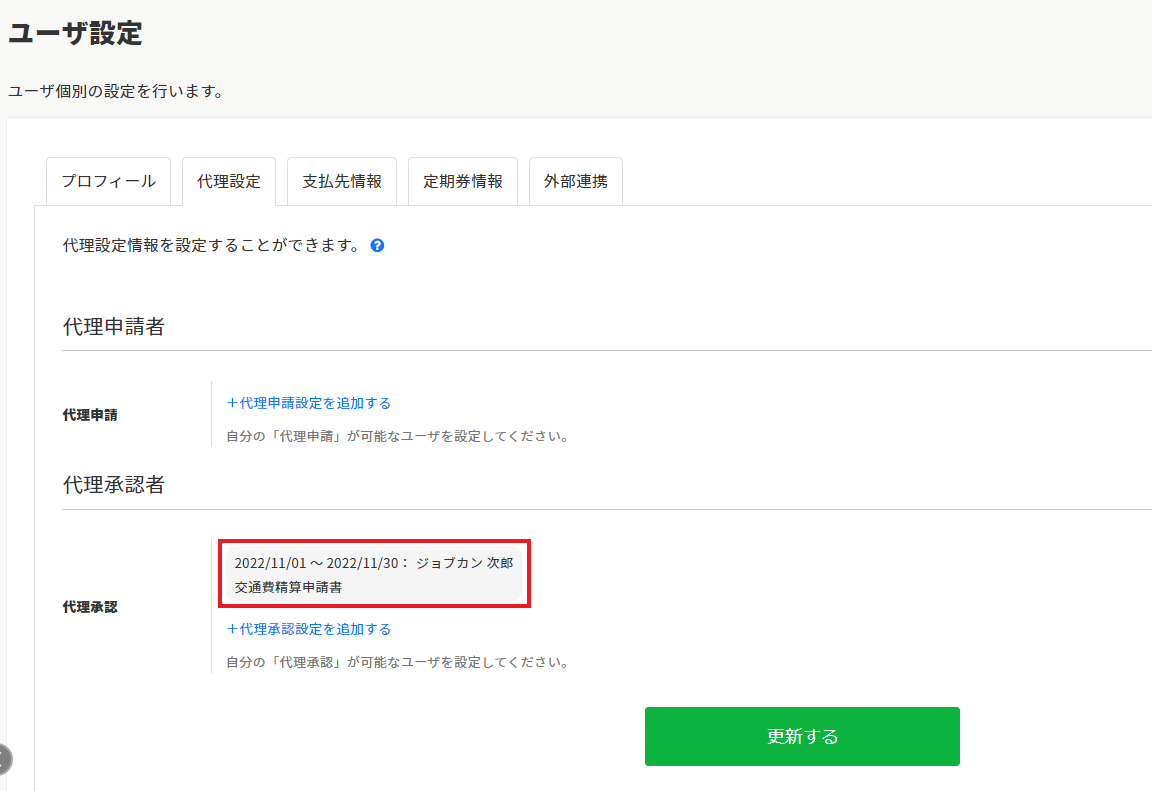Click the 代理承認者 section heading
1152x791 pixels.
[x=113, y=486]
